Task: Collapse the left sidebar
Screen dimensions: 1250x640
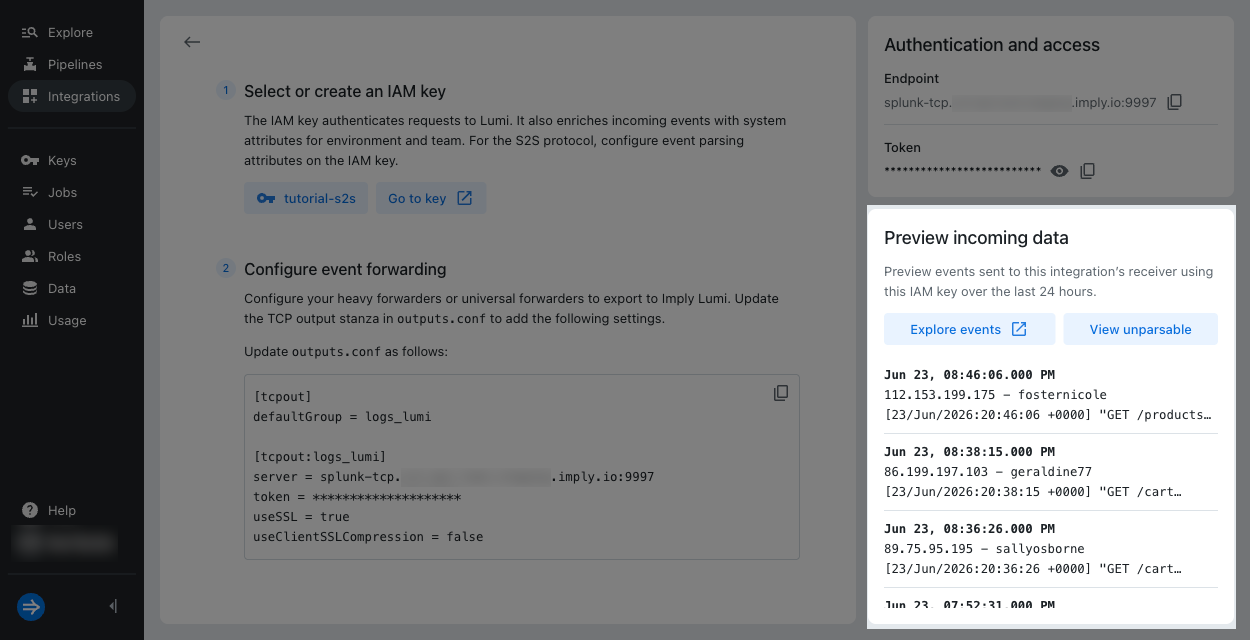Action: (x=113, y=606)
